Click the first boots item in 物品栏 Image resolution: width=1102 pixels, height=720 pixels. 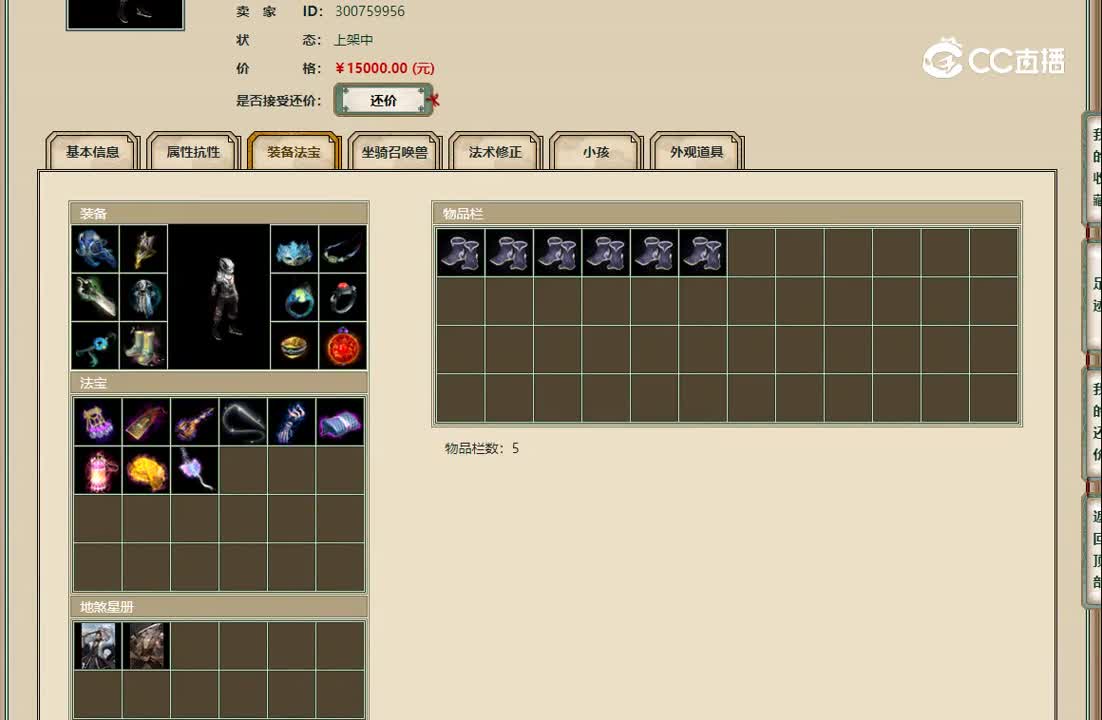coord(460,252)
